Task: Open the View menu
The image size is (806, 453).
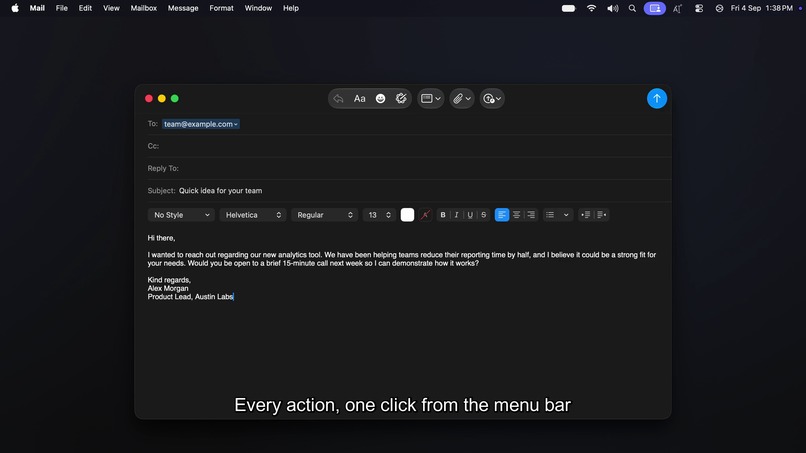Action: point(111,8)
